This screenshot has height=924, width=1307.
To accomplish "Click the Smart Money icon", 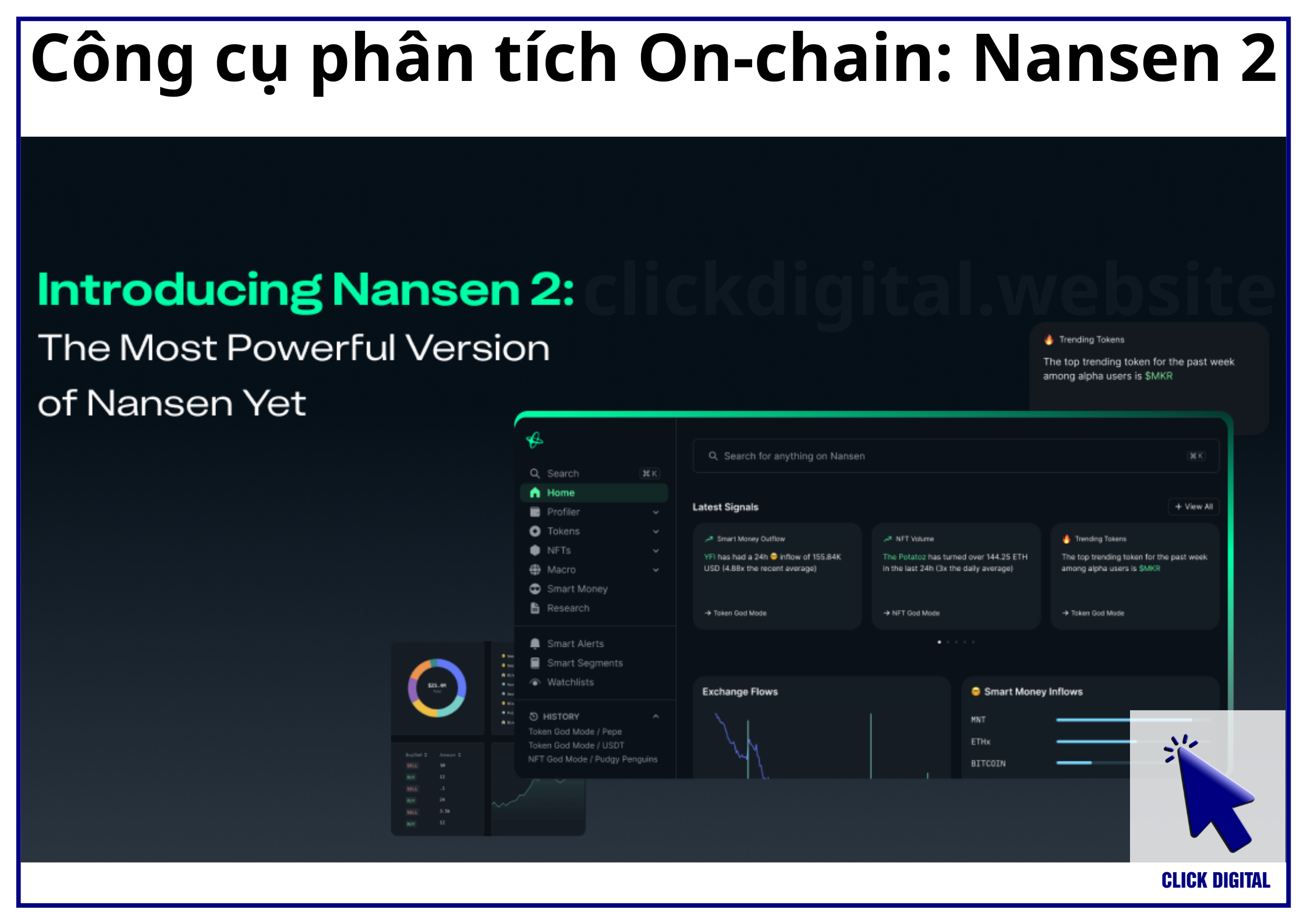I will 535,588.
